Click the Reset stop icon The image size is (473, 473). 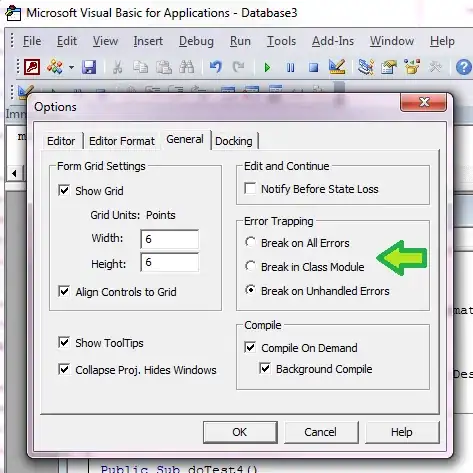point(313,68)
